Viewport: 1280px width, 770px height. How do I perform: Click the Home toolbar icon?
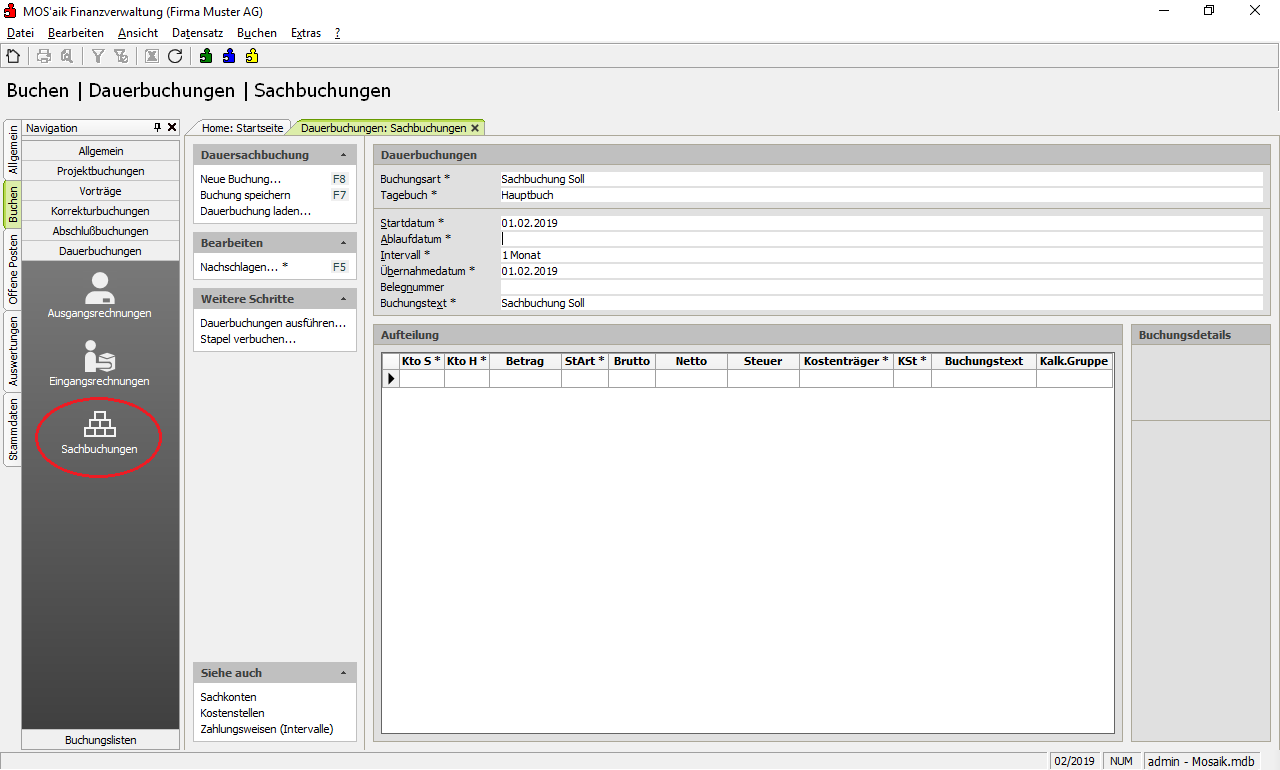13,56
